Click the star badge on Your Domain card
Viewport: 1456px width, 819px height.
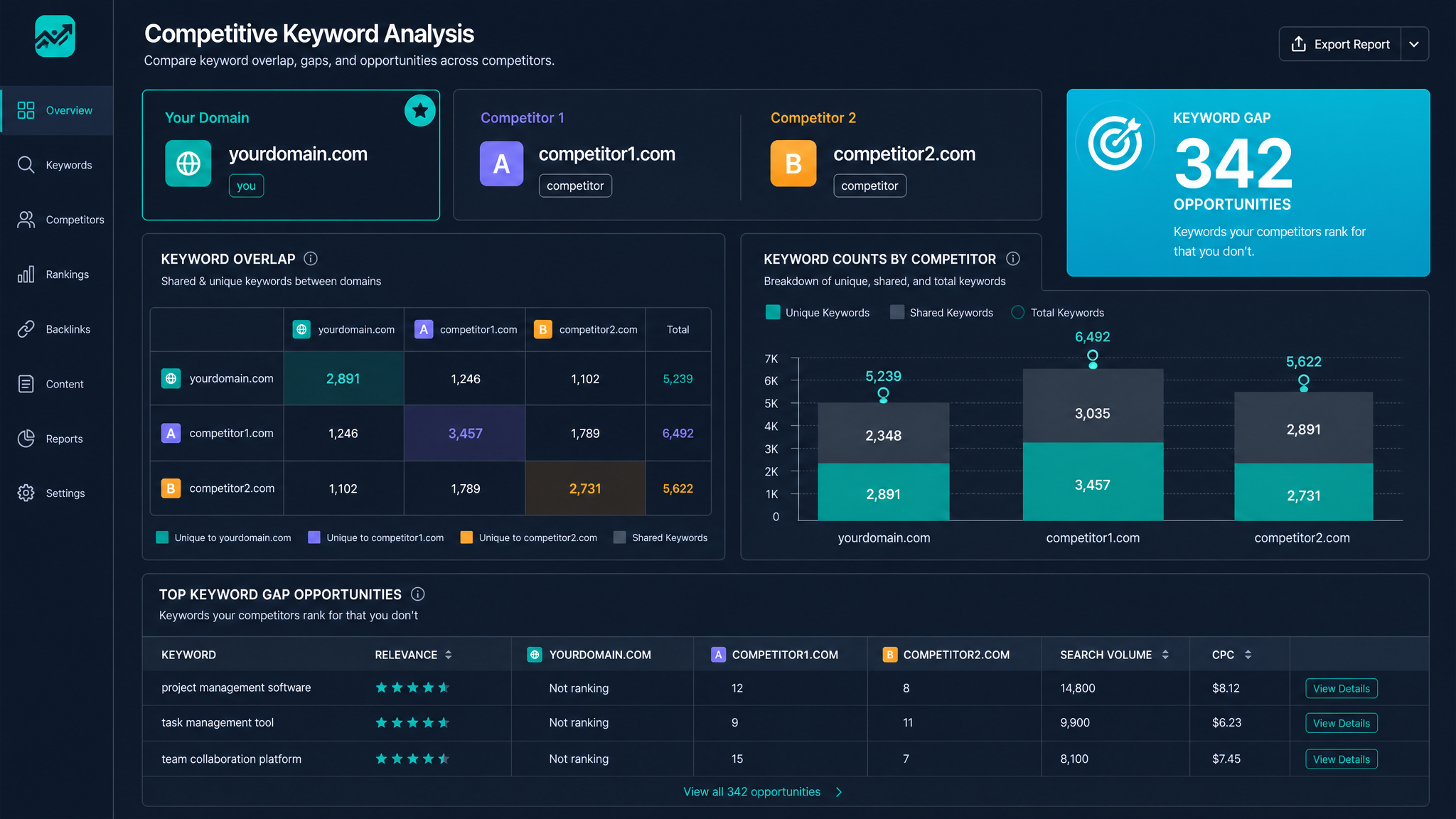pos(420,110)
